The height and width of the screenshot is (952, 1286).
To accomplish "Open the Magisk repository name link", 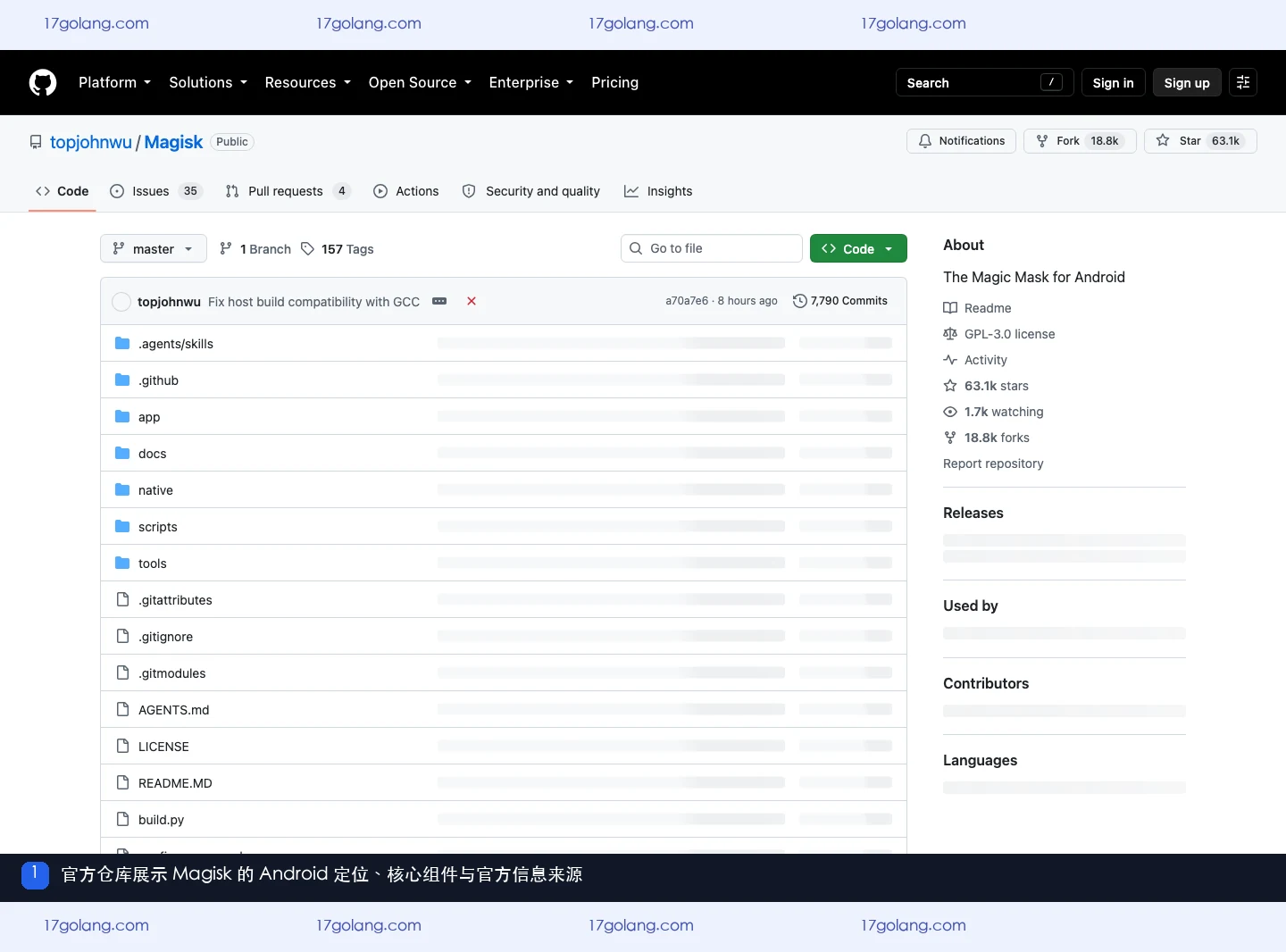I will point(173,142).
